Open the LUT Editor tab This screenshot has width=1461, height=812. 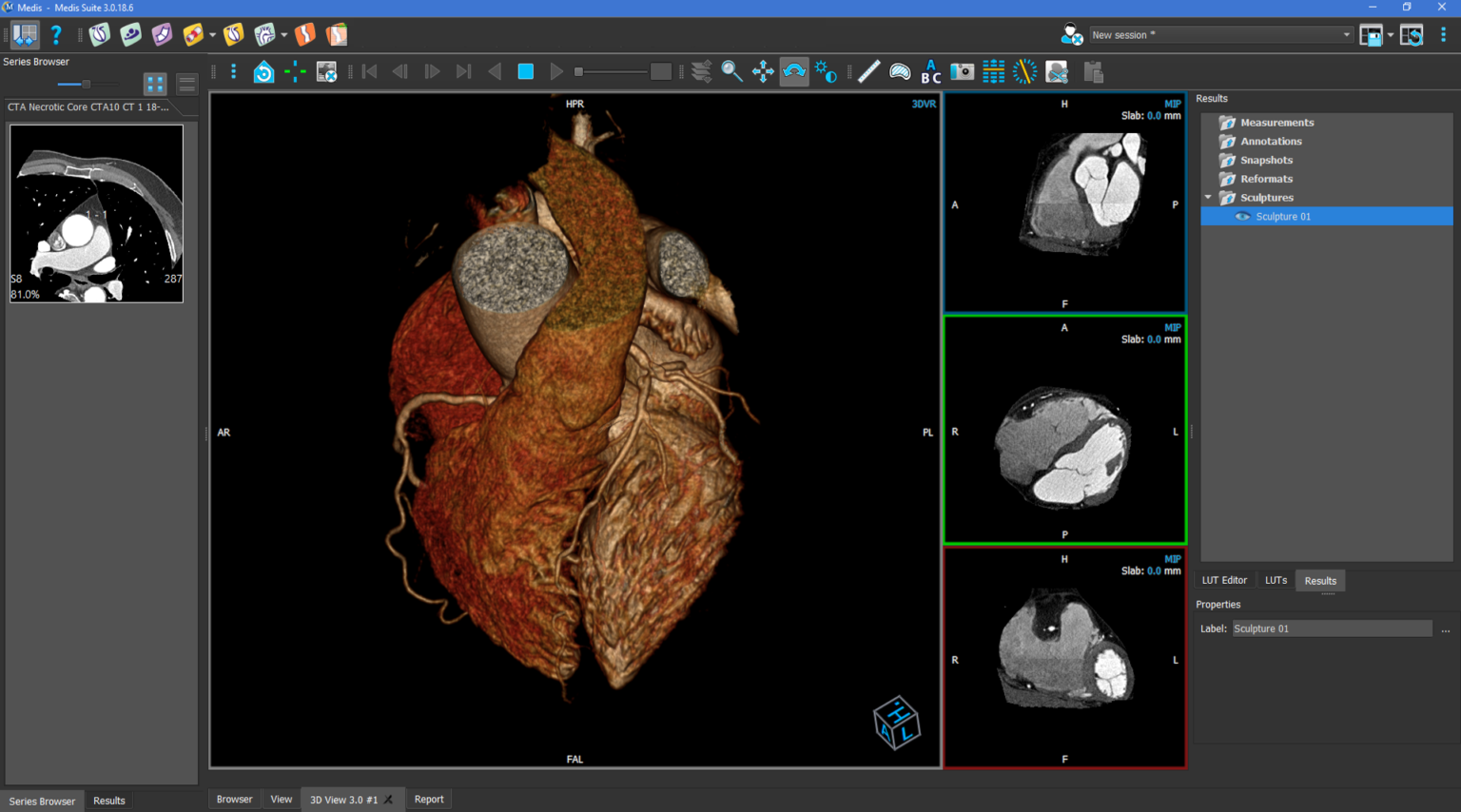point(1224,580)
